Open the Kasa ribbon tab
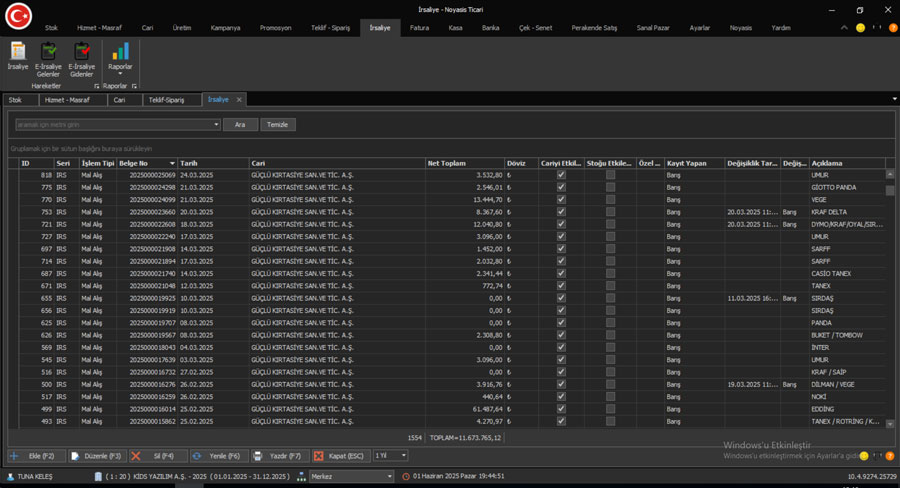The width and height of the screenshot is (900, 488). tap(456, 28)
